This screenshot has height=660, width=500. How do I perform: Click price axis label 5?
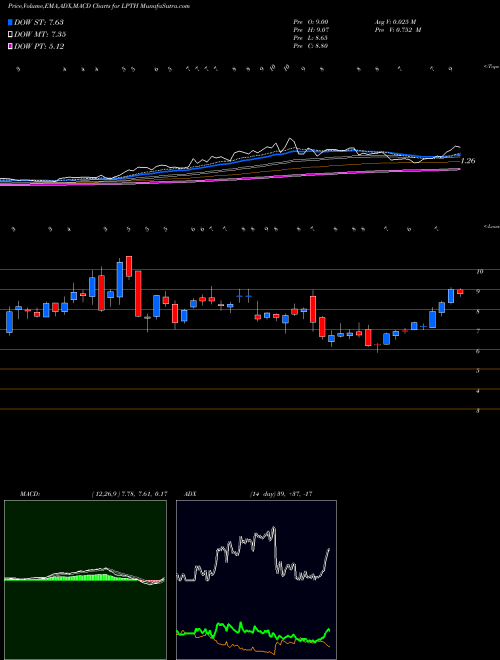pyautogui.click(x=478, y=371)
